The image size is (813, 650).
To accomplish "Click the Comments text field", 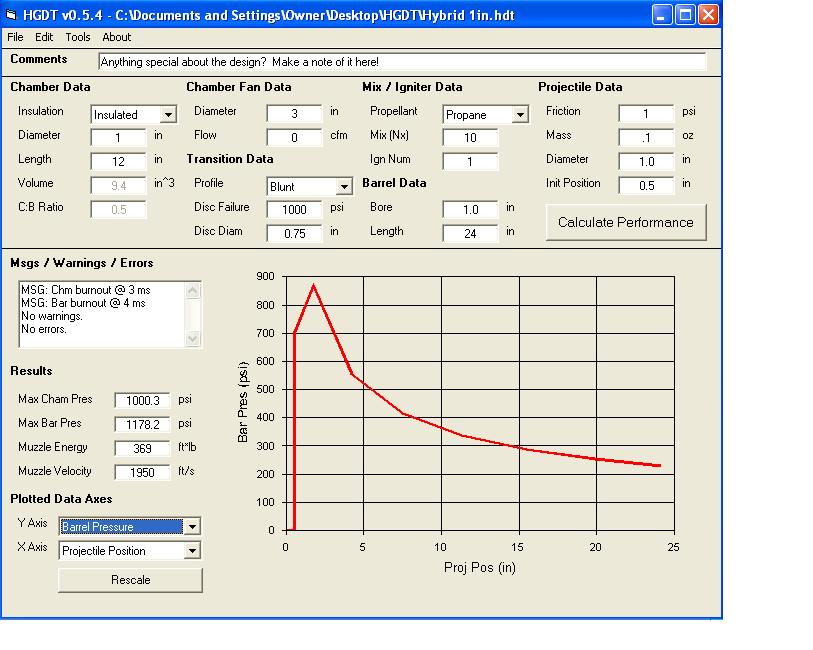I will 402,62.
